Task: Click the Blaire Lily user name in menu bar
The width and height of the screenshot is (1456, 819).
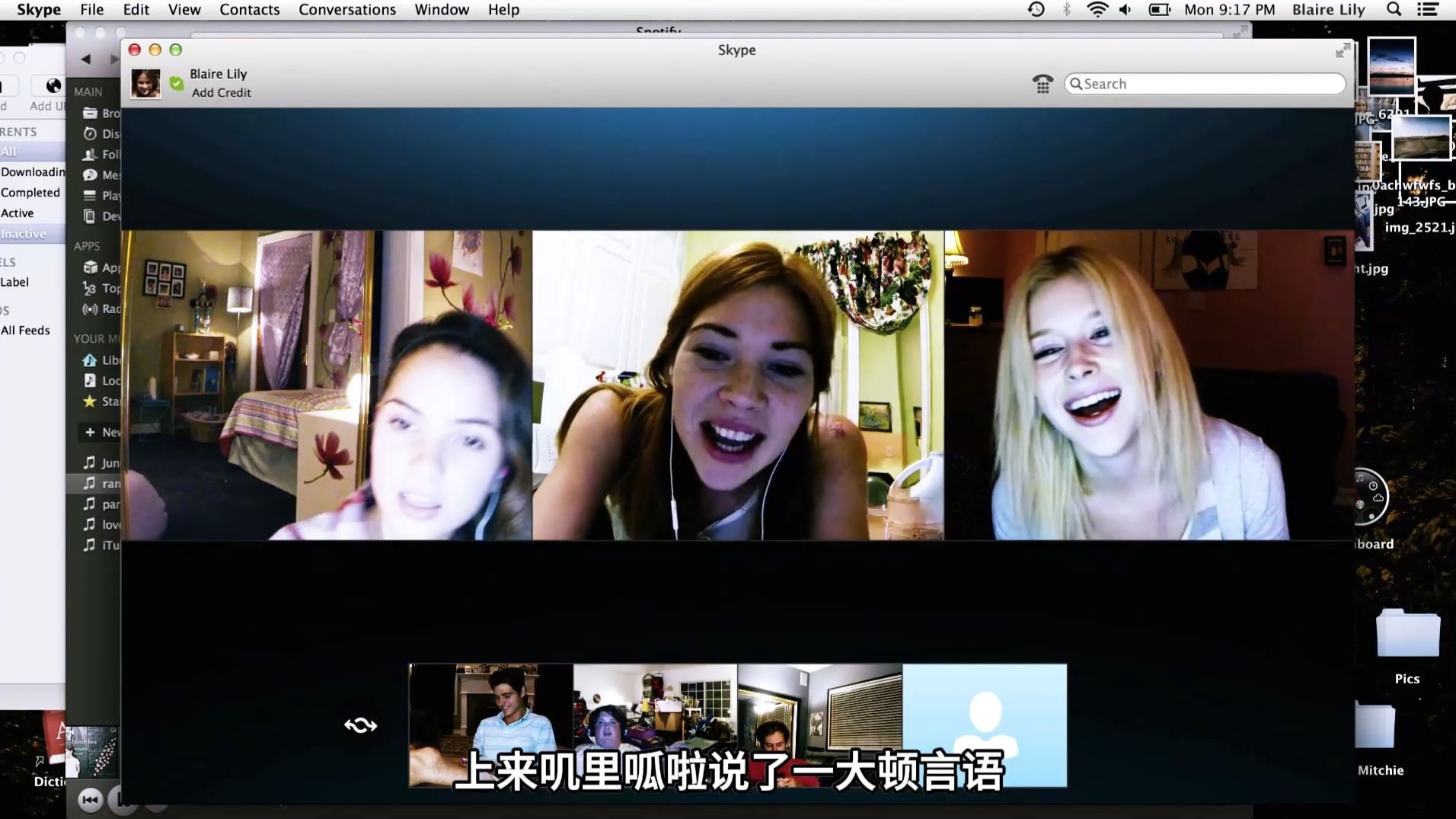Action: click(x=1328, y=10)
